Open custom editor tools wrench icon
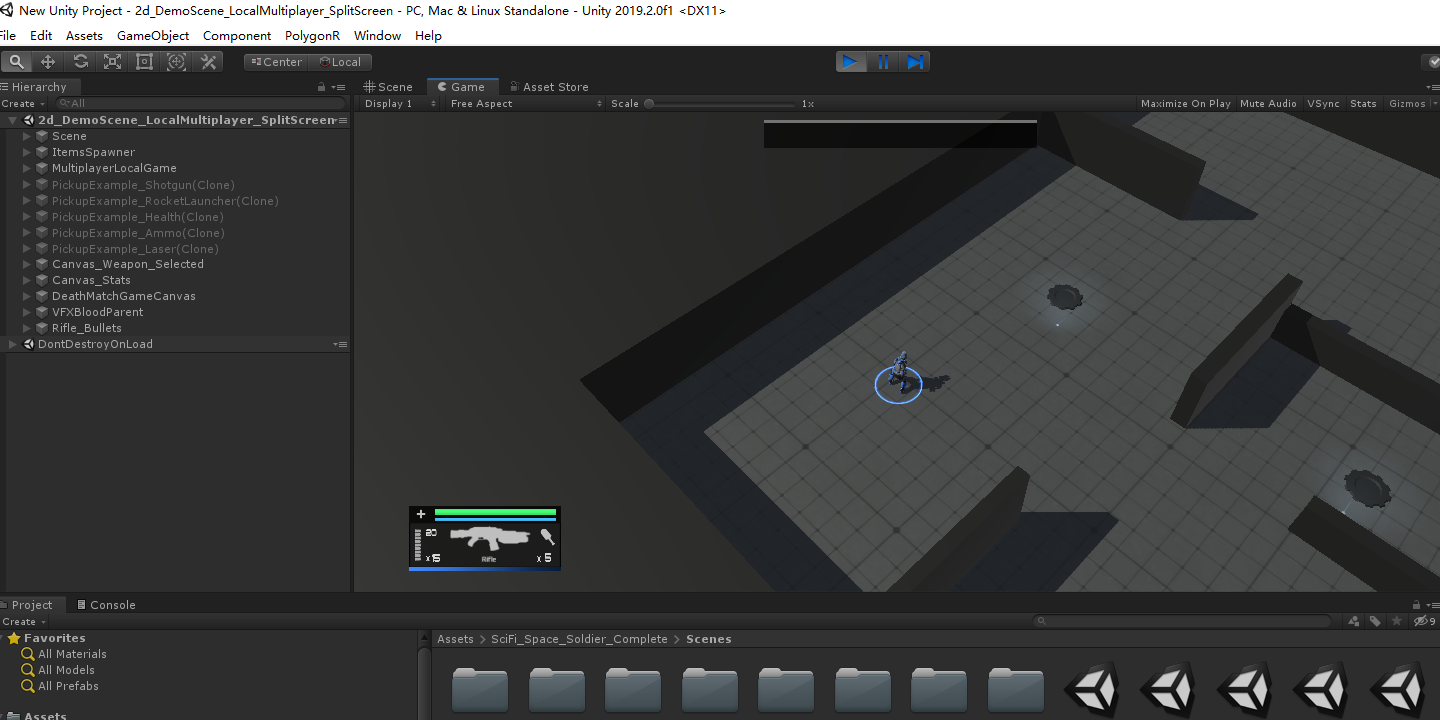Viewport: 1440px width, 720px height. [208, 62]
